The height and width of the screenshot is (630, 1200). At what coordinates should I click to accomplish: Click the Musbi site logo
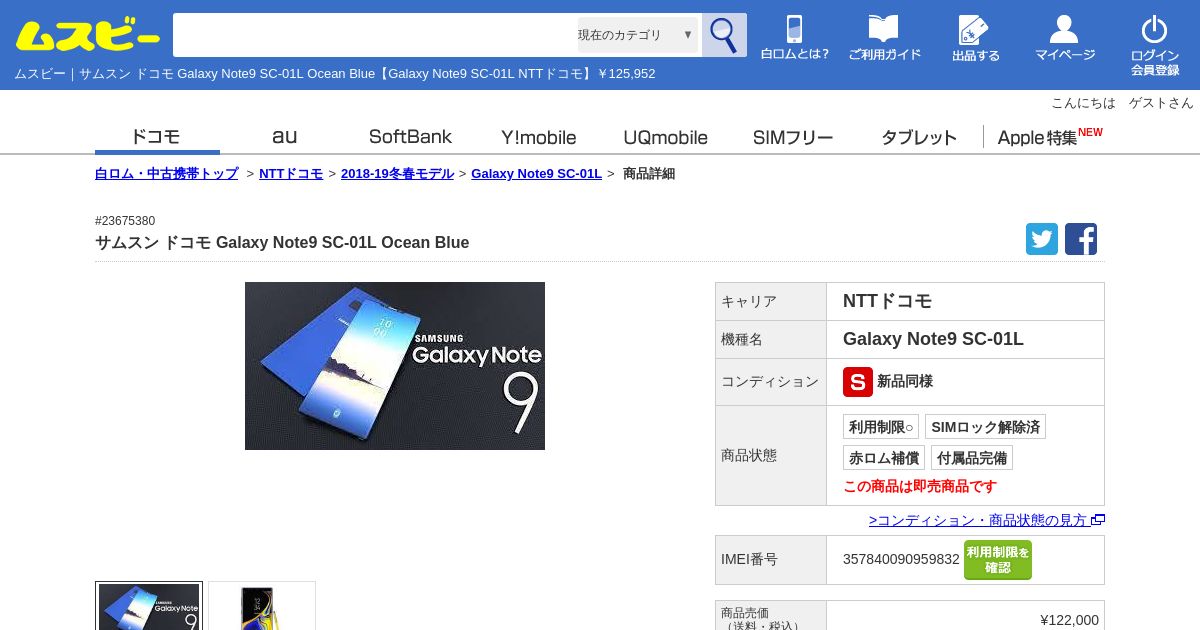click(x=87, y=36)
